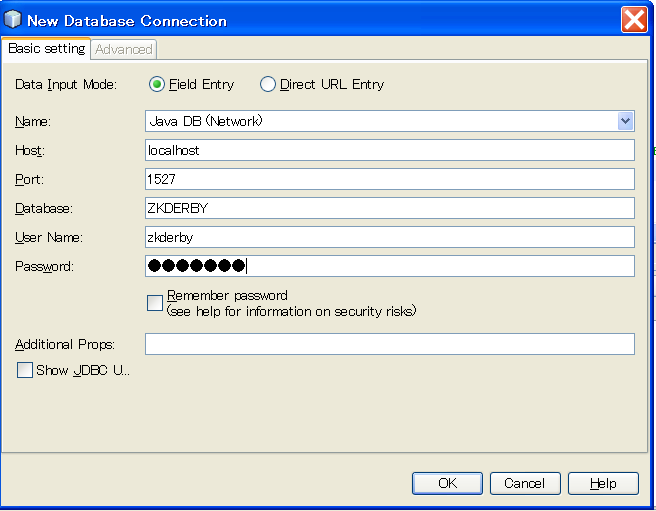Screen dimensions: 656x511
Task: Focus the Host field containing localhost
Action: tap(390, 150)
